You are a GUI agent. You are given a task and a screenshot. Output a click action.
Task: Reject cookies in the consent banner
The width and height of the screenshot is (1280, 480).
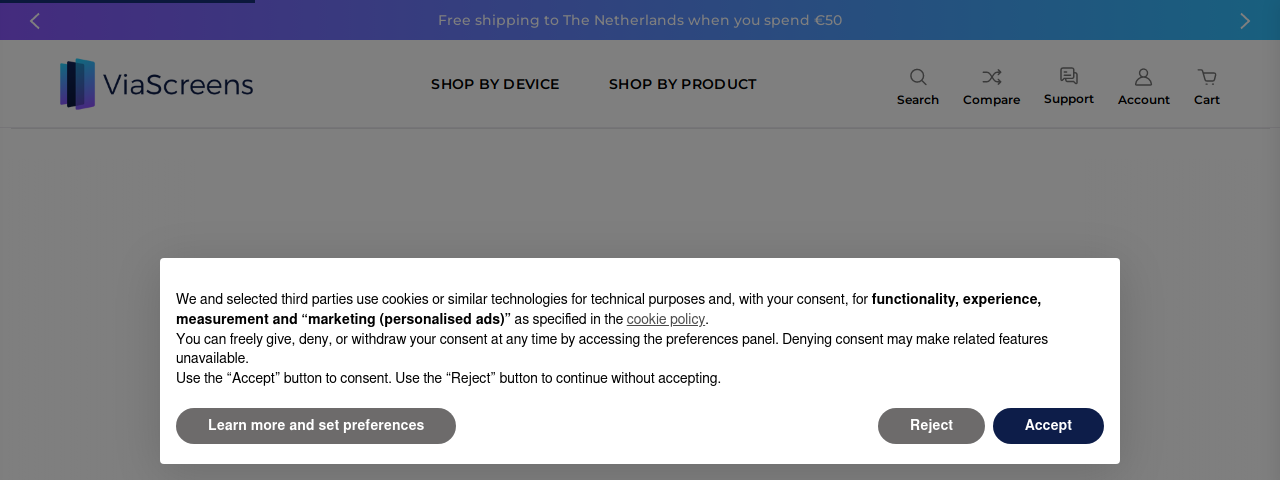click(931, 426)
